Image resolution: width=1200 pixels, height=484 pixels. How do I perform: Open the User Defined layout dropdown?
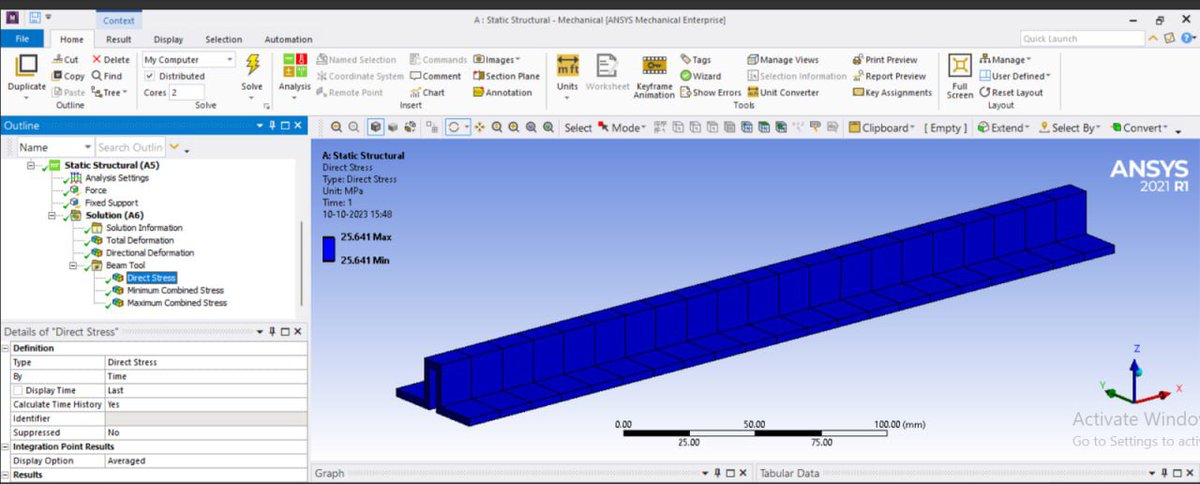1014,76
